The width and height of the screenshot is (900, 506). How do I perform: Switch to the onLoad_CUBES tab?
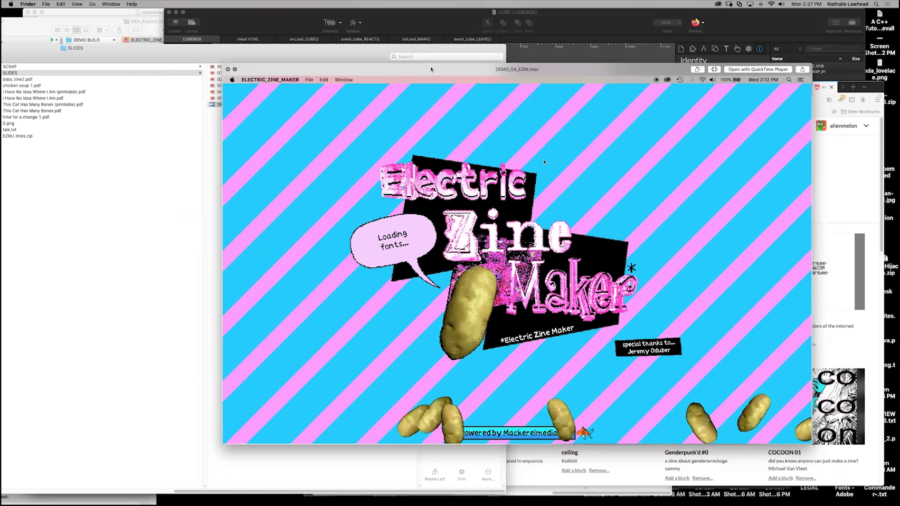coord(304,39)
